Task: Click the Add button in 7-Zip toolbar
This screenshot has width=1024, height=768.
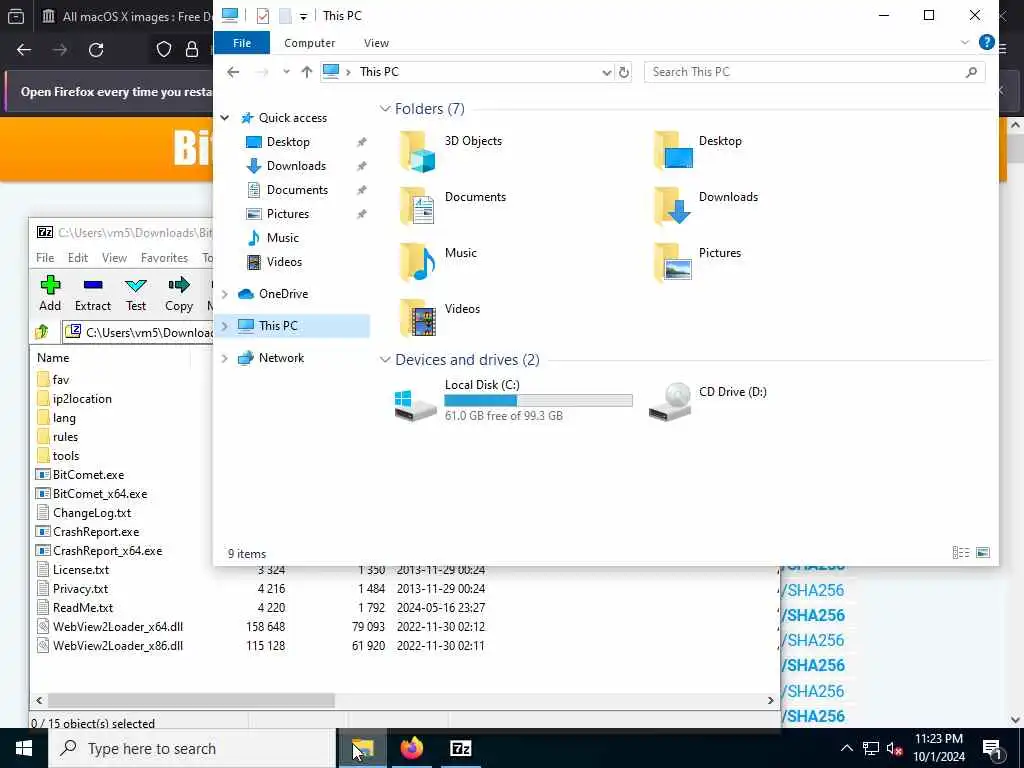Action: (x=50, y=294)
